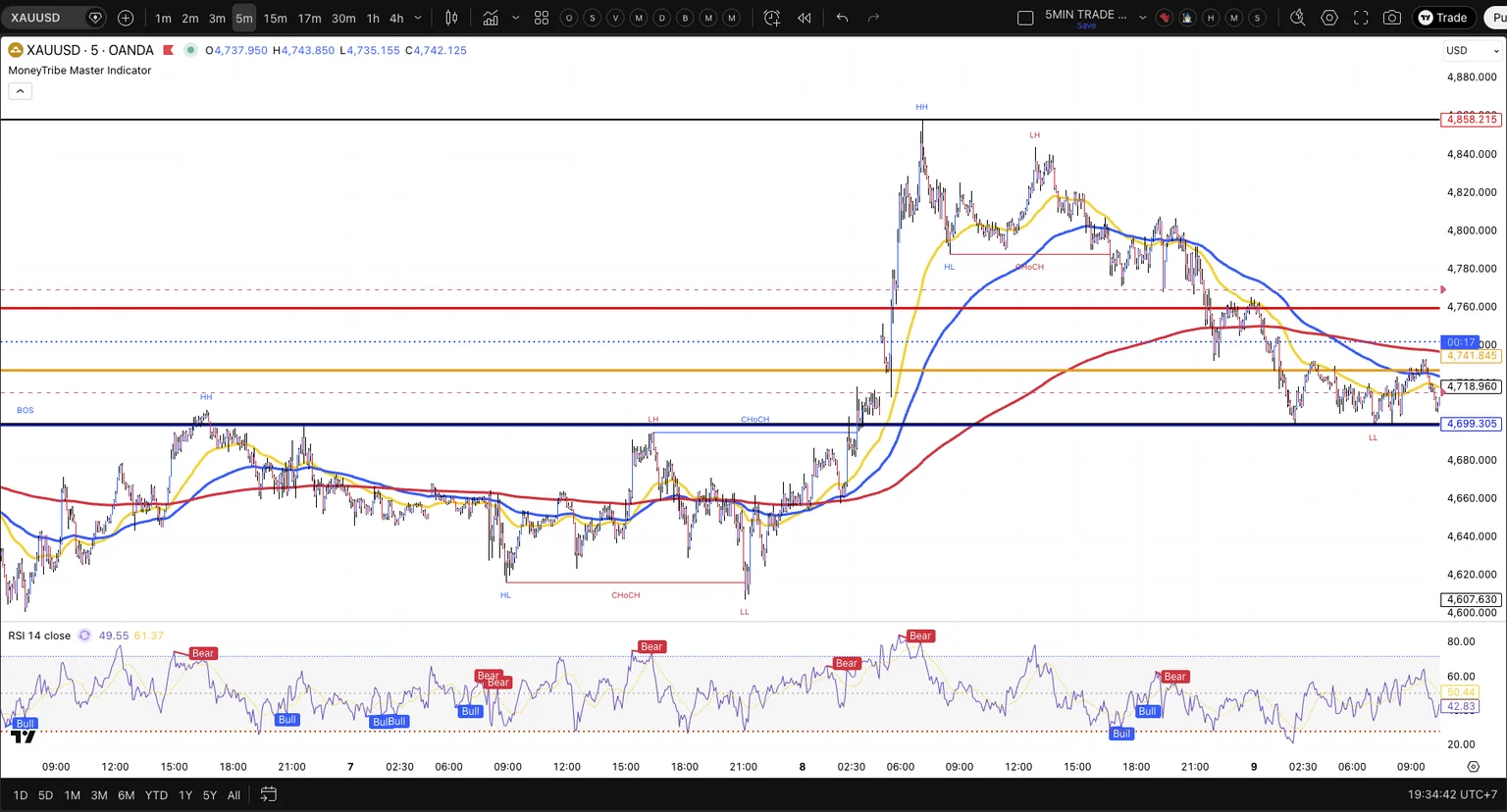Expand the timeframe list chevron

[418, 18]
